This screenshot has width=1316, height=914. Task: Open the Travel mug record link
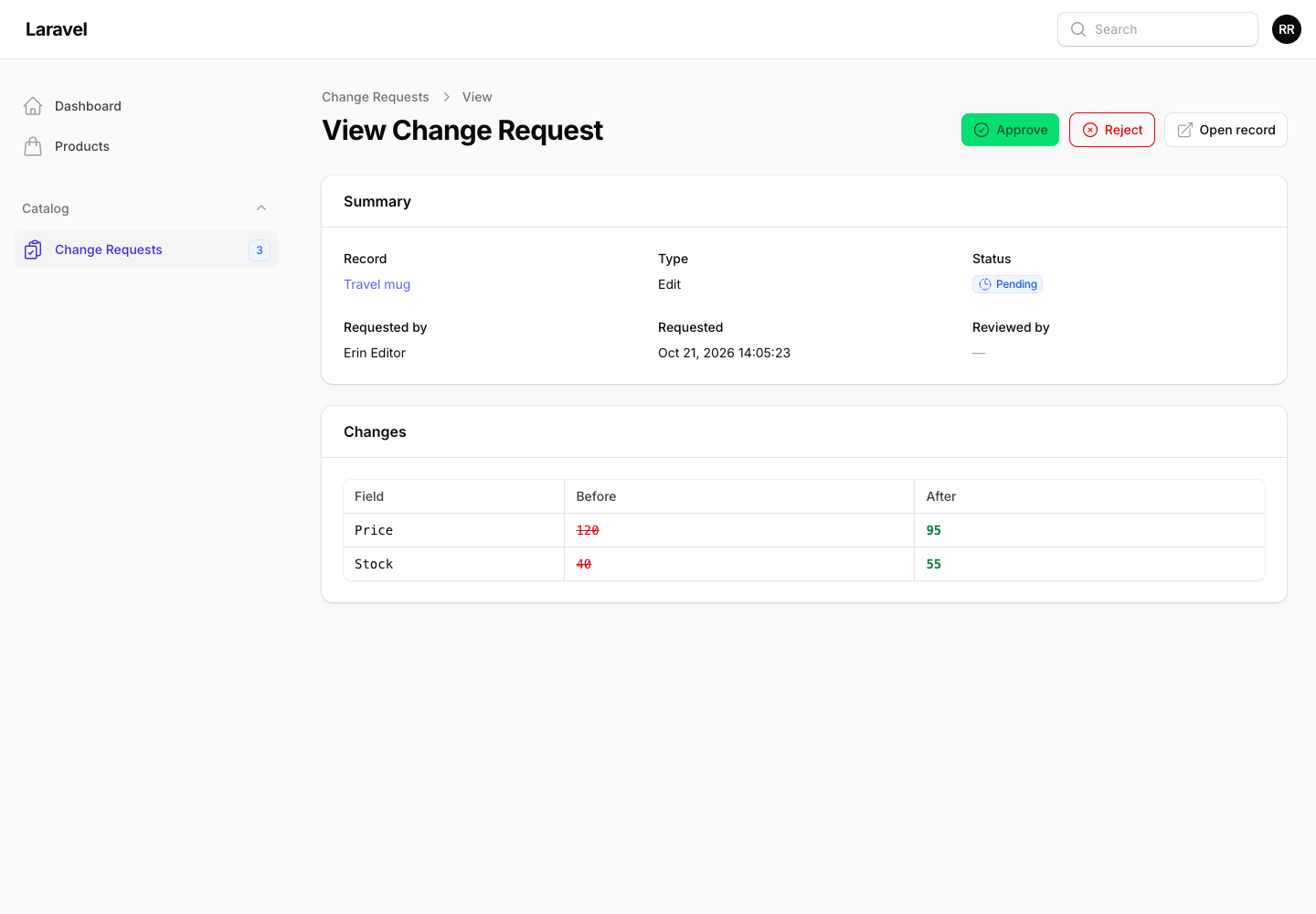(377, 284)
